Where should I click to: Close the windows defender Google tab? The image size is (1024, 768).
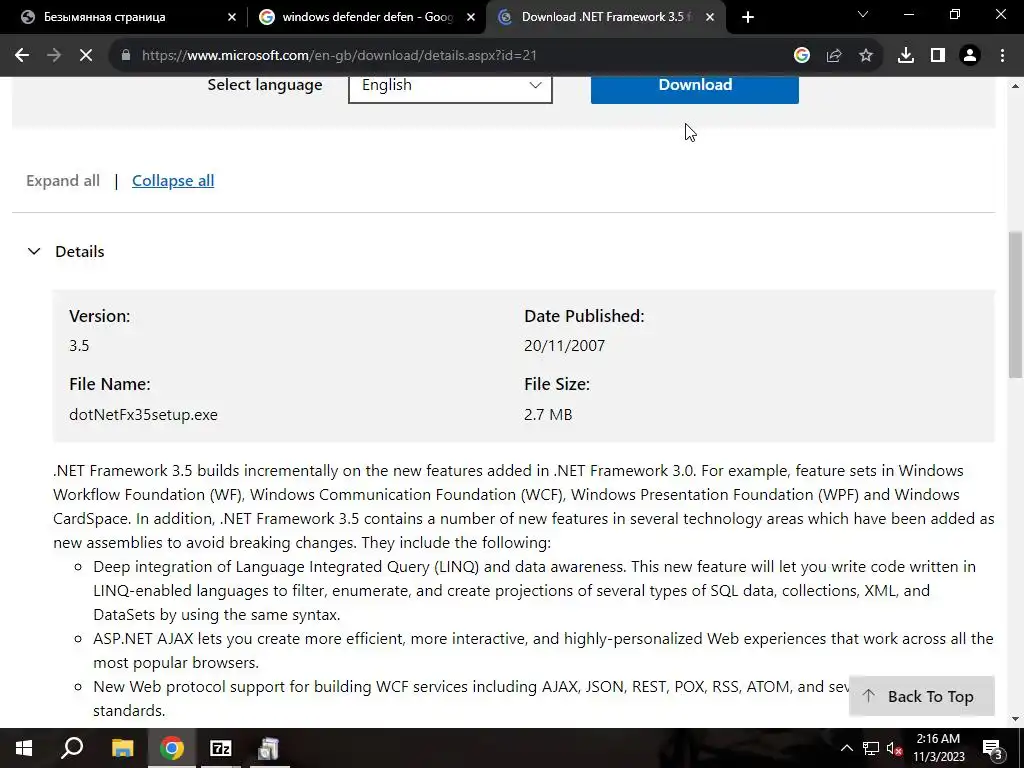pyautogui.click(x=471, y=17)
